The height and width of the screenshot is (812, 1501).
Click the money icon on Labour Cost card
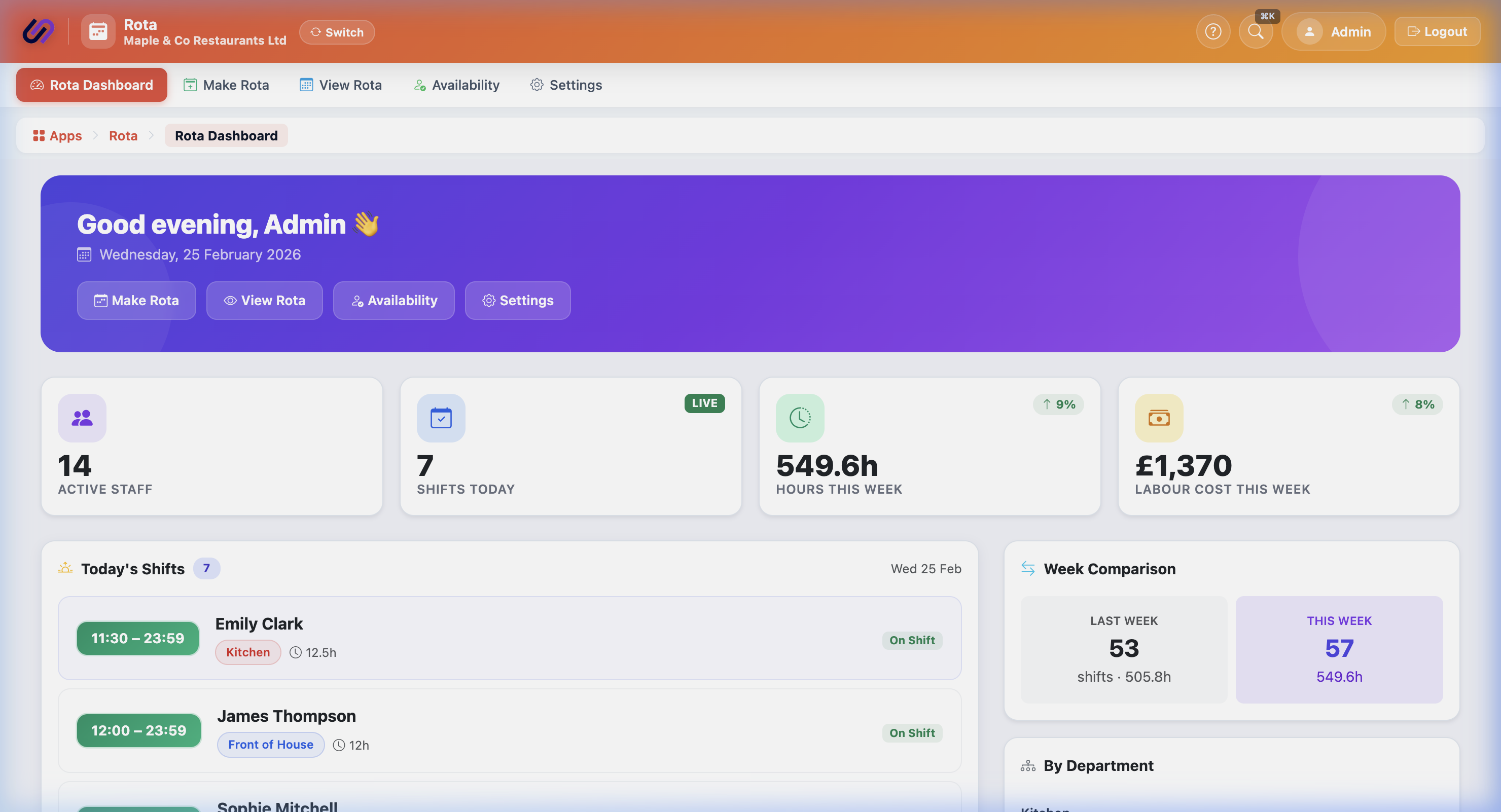click(x=1159, y=418)
